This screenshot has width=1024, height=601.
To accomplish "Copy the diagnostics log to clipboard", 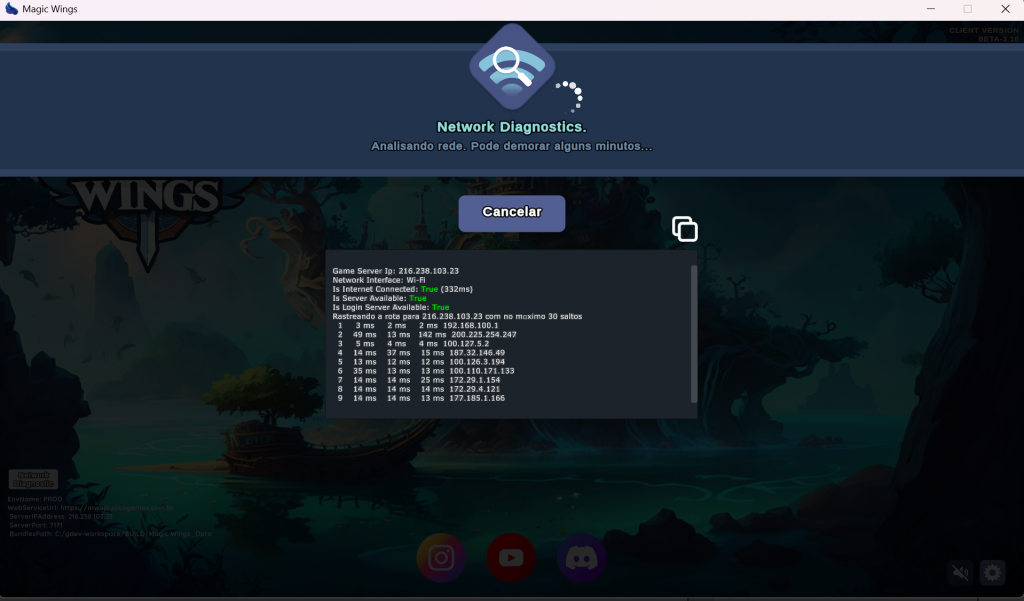I will pos(684,229).
